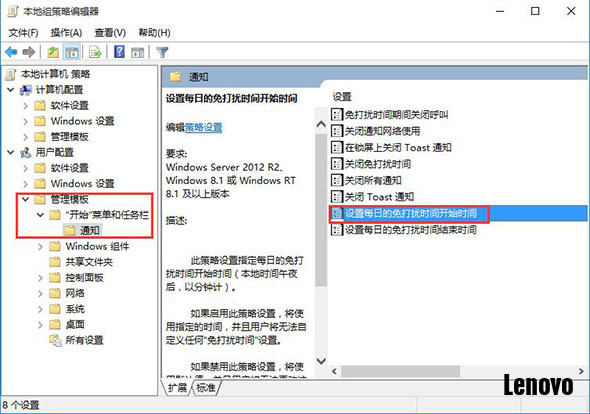Click the 策略设置 link
This screenshot has width=590, height=414.
point(203,128)
